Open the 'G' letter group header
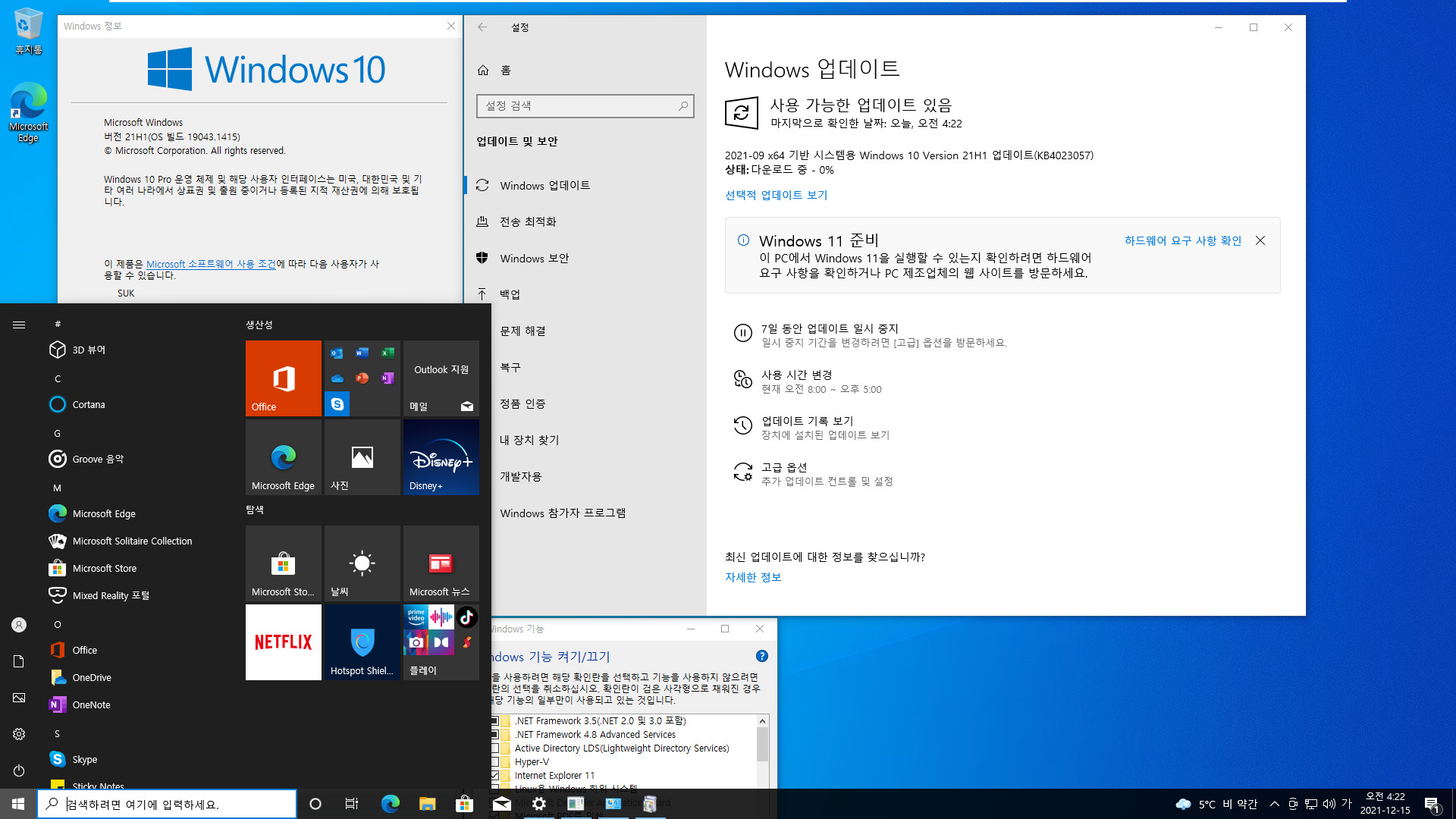The height and width of the screenshot is (819, 1456). (x=58, y=433)
